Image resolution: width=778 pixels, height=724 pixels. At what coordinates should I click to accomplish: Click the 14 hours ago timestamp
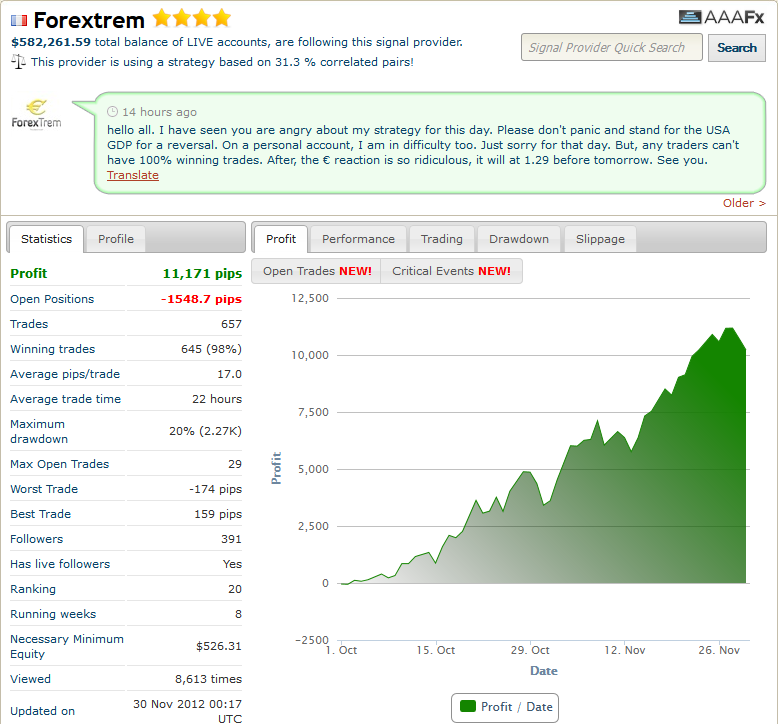160,112
